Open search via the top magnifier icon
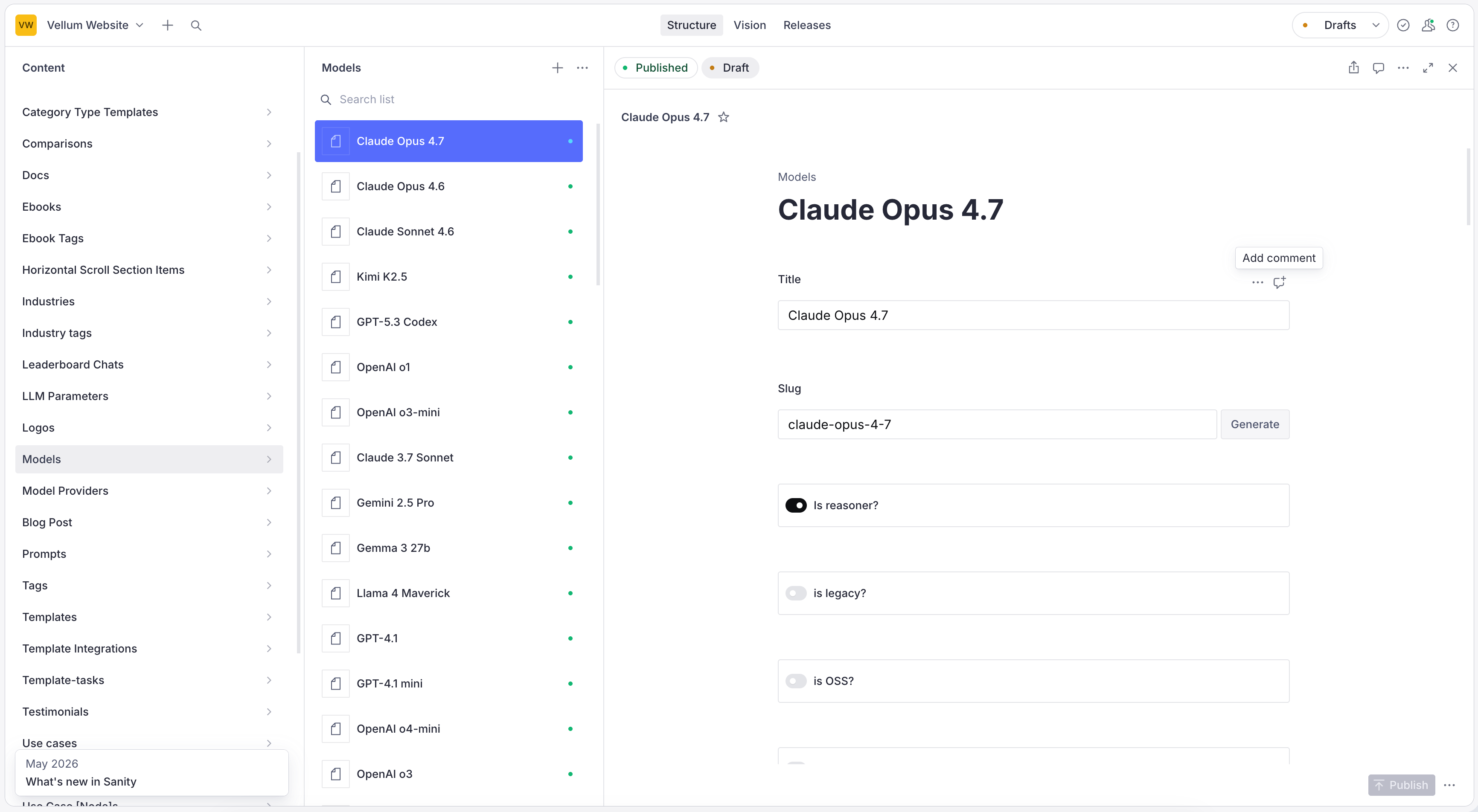 tap(196, 25)
